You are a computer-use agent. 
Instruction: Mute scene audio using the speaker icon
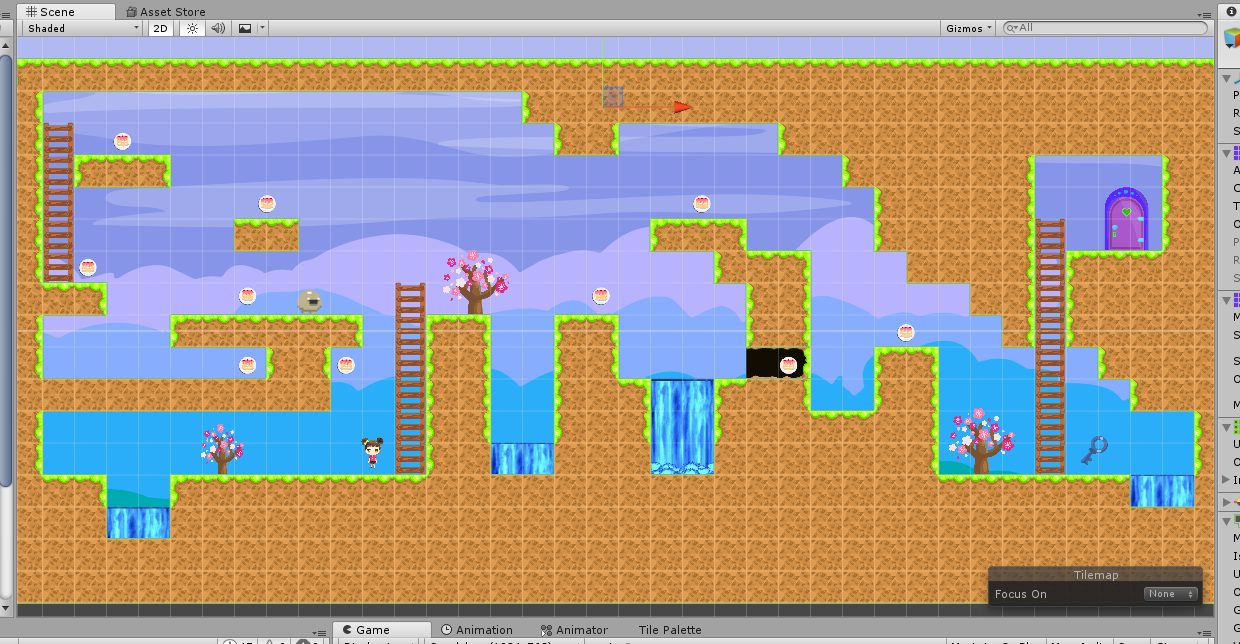click(x=217, y=28)
